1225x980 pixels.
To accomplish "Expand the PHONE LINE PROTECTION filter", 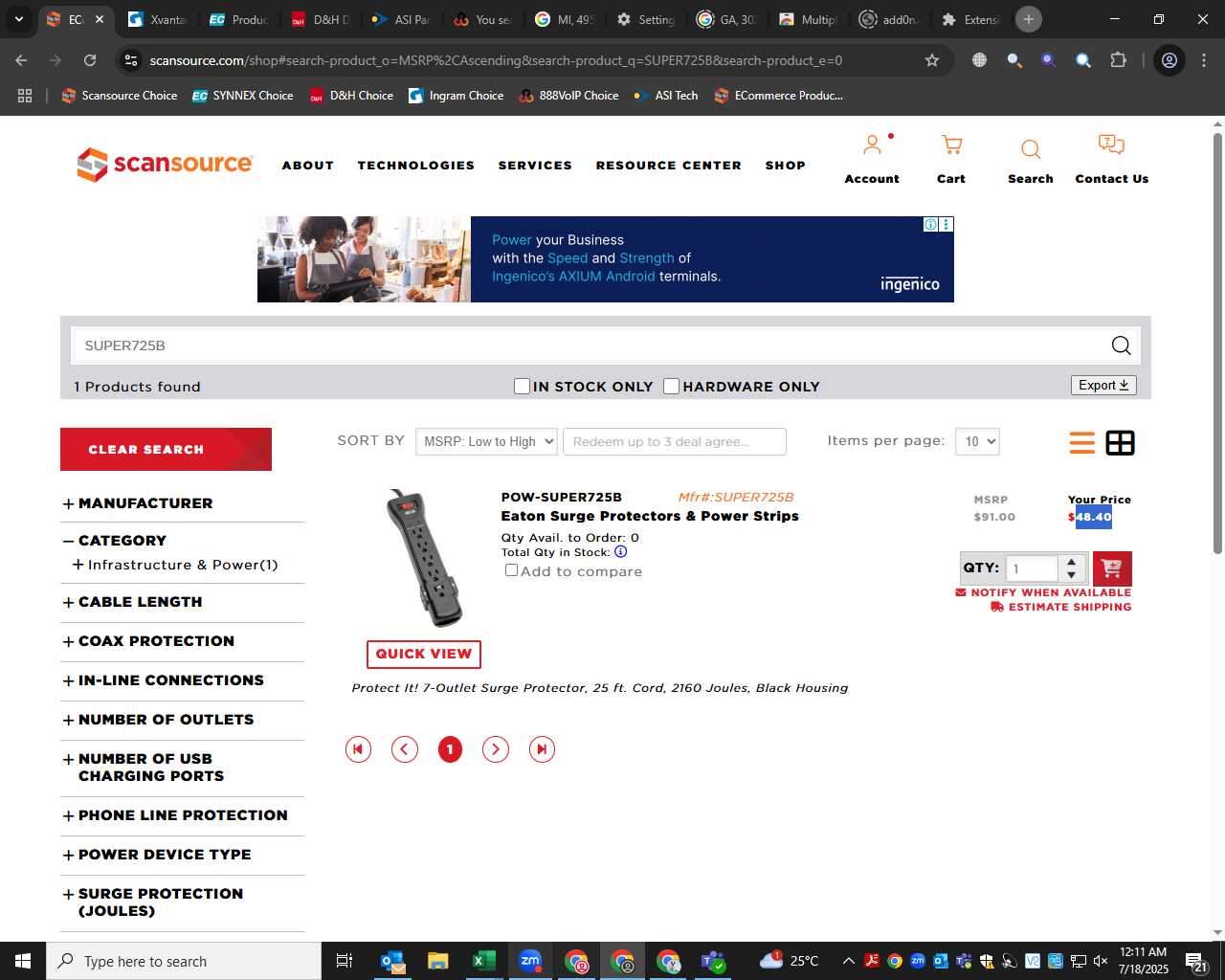I will point(68,815).
